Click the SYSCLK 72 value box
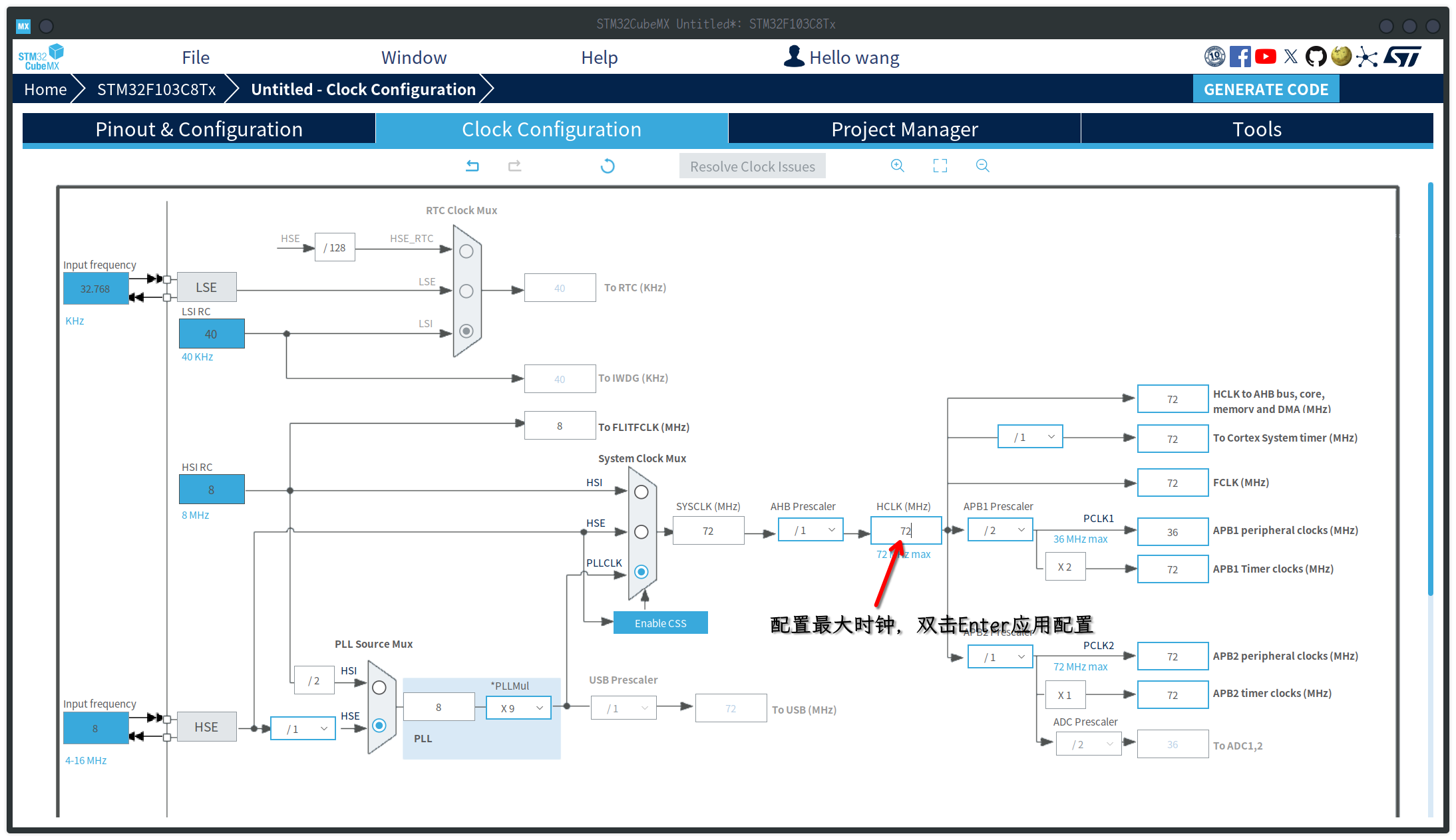The height and width of the screenshot is (840, 1456). [x=709, y=531]
